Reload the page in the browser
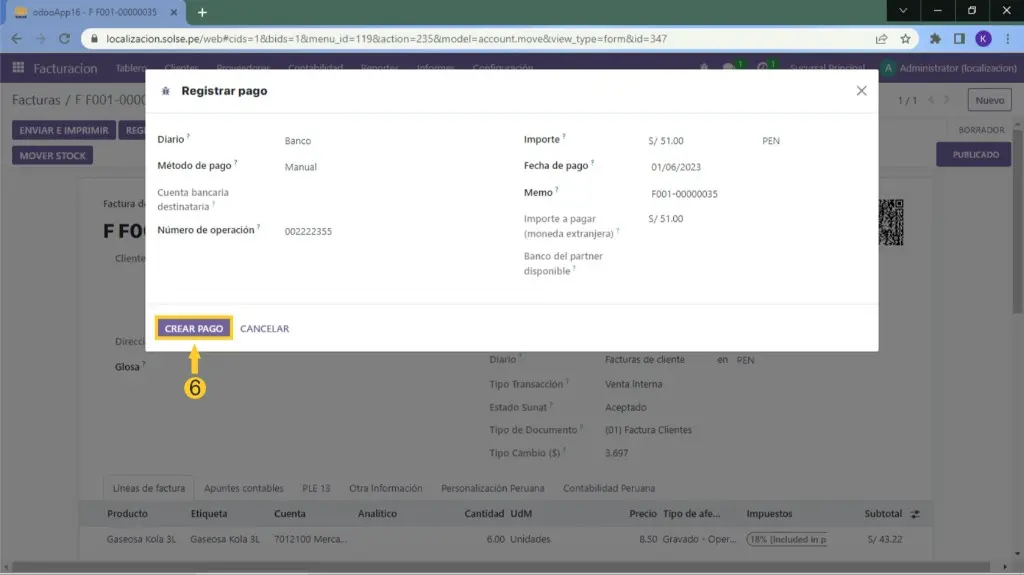 pos(66,39)
